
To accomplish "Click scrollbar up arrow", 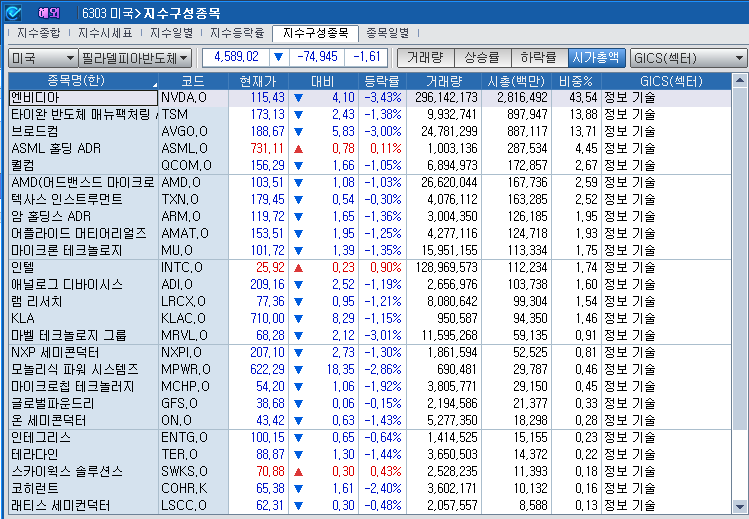I will click(x=739, y=80).
